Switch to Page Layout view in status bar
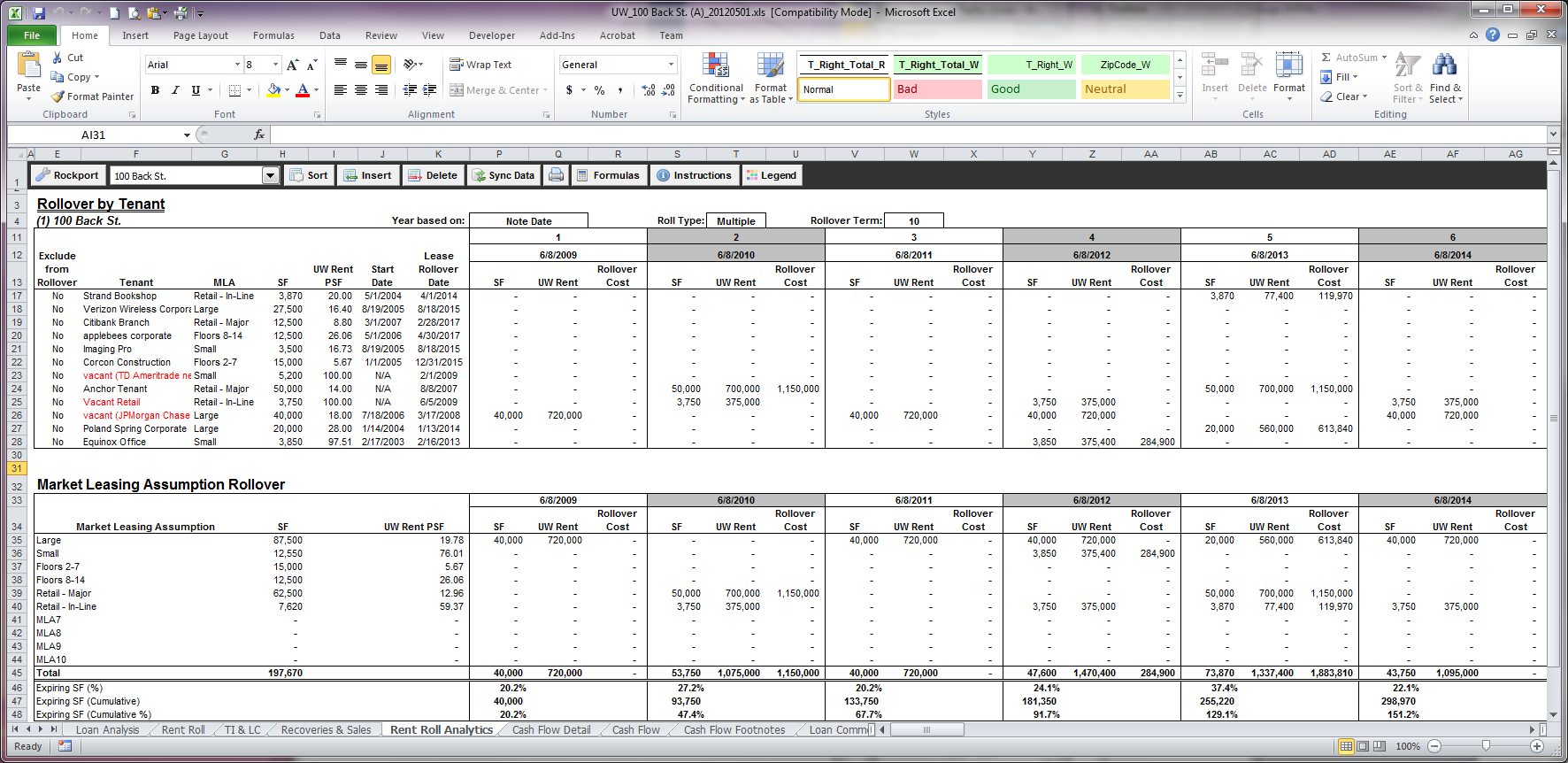This screenshot has height=763, width=1568. pos(1363,746)
